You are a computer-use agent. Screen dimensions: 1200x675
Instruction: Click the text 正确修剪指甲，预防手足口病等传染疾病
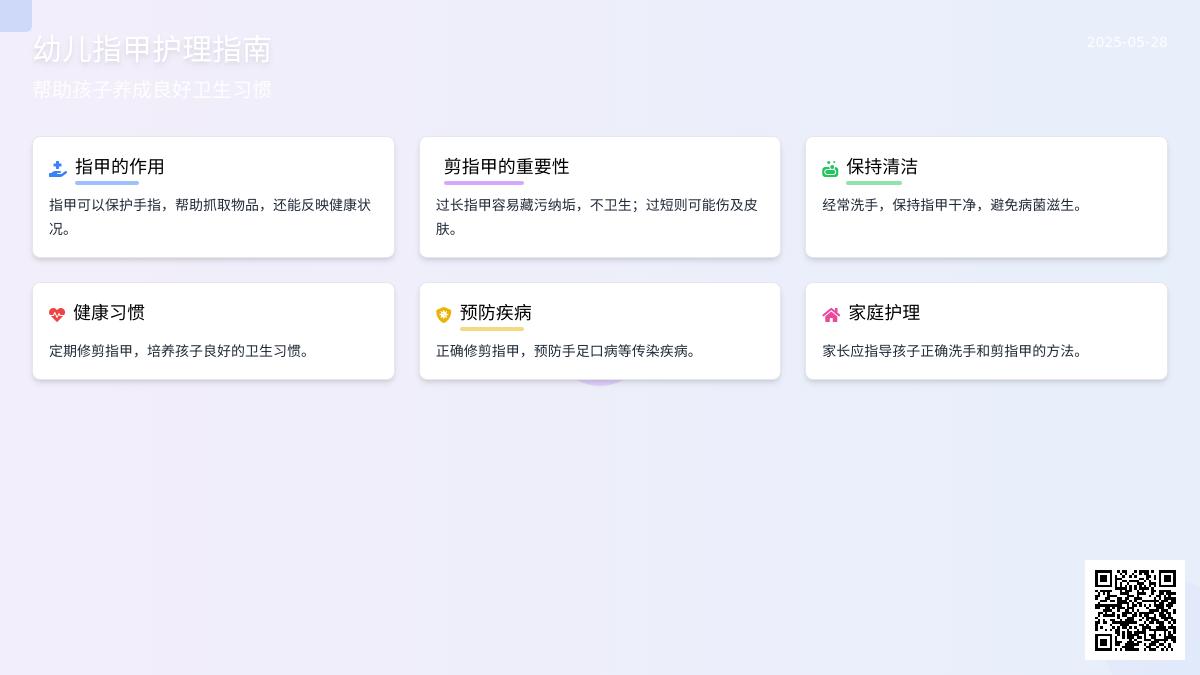(x=569, y=351)
